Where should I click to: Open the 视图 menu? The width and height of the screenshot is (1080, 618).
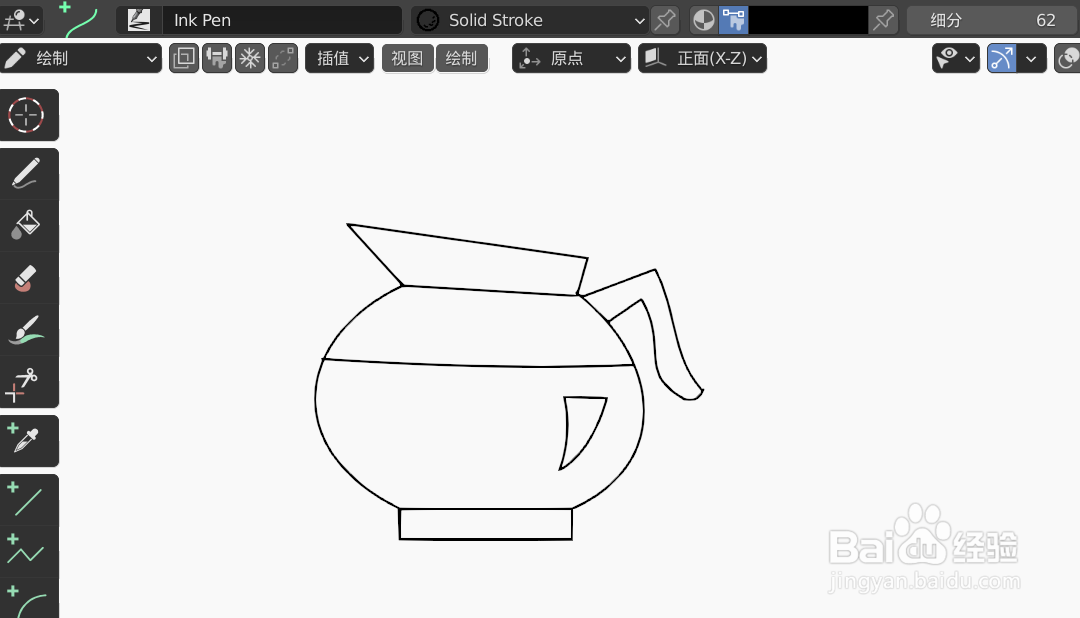point(407,59)
